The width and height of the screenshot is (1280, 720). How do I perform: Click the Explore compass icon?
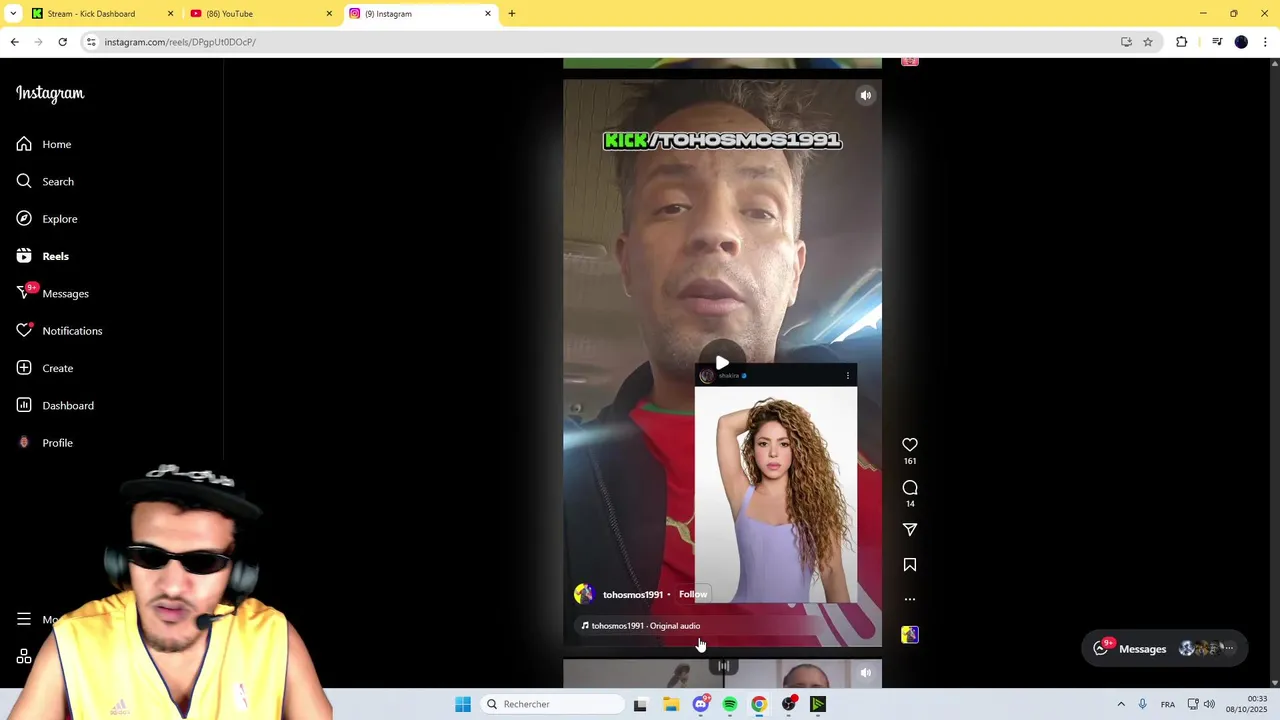(24, 219)
